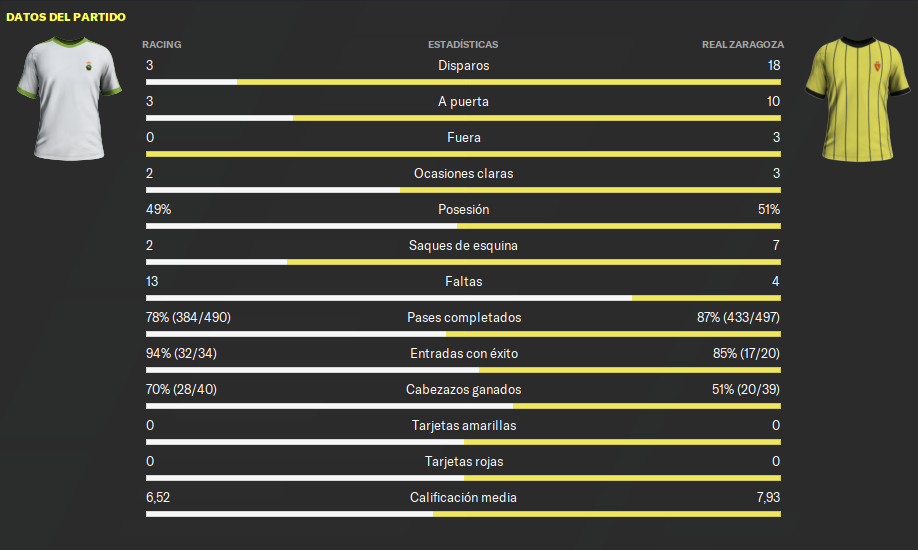
Task: Click the Saques de esquina label
Action: click(463, 245)
